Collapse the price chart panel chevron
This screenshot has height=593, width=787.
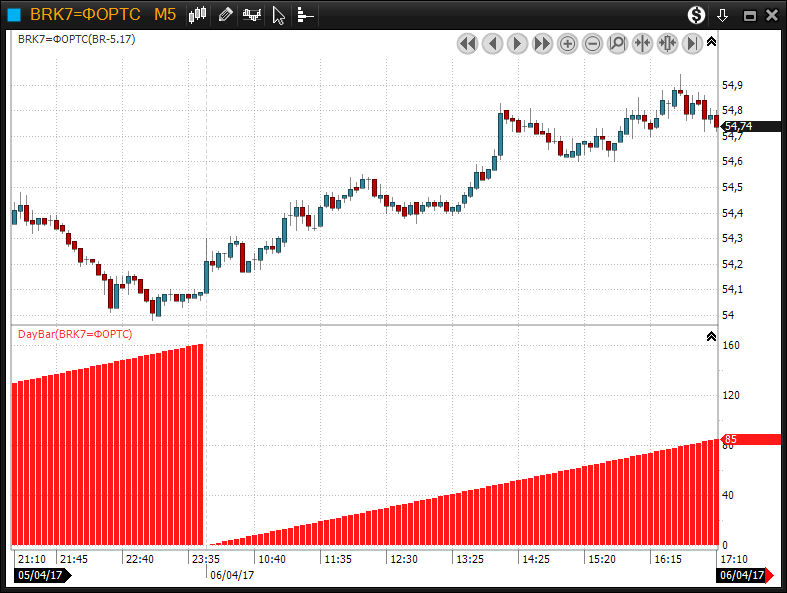711,42
